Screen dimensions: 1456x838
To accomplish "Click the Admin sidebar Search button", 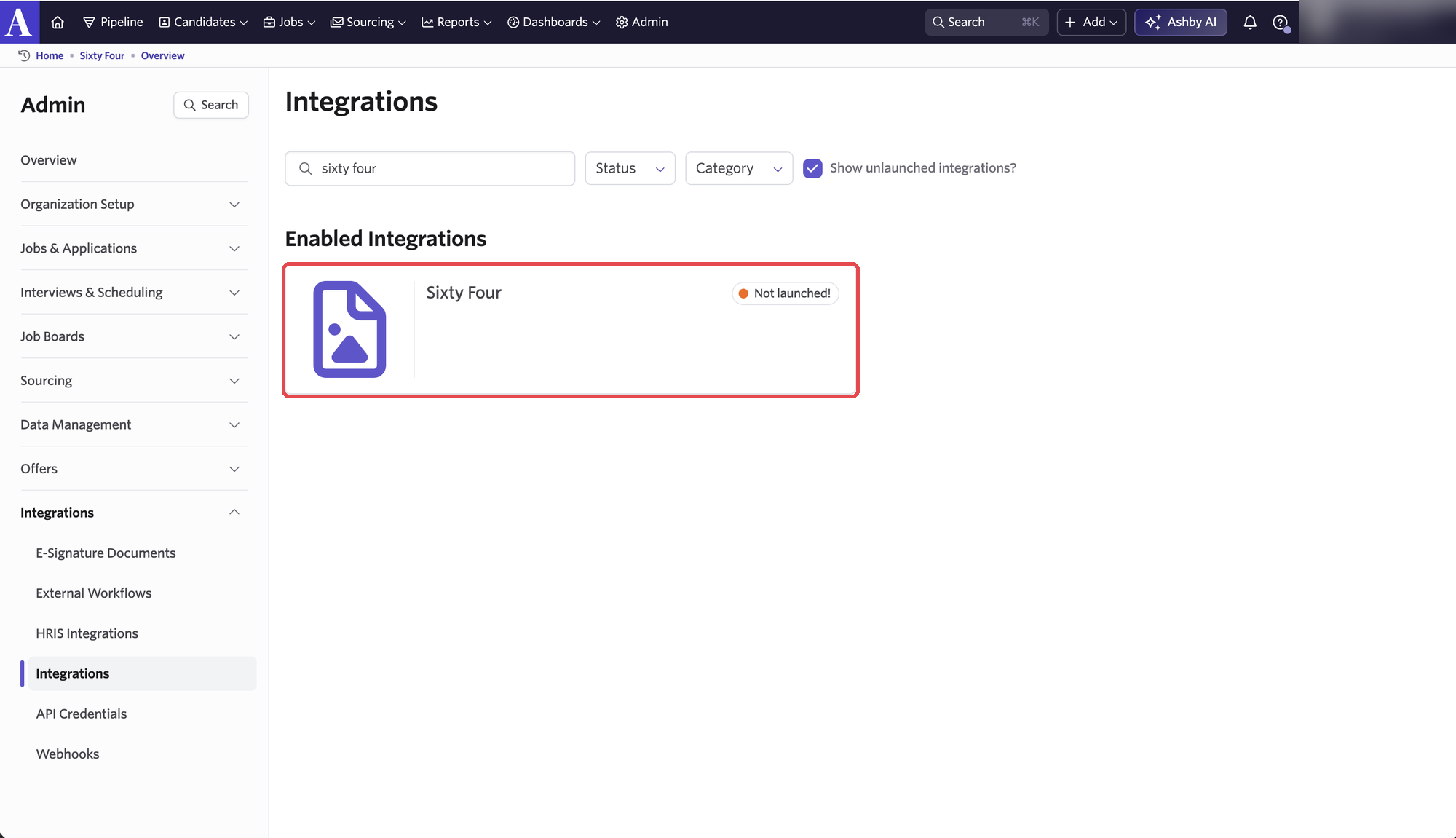I will click(x=211, y=105).
